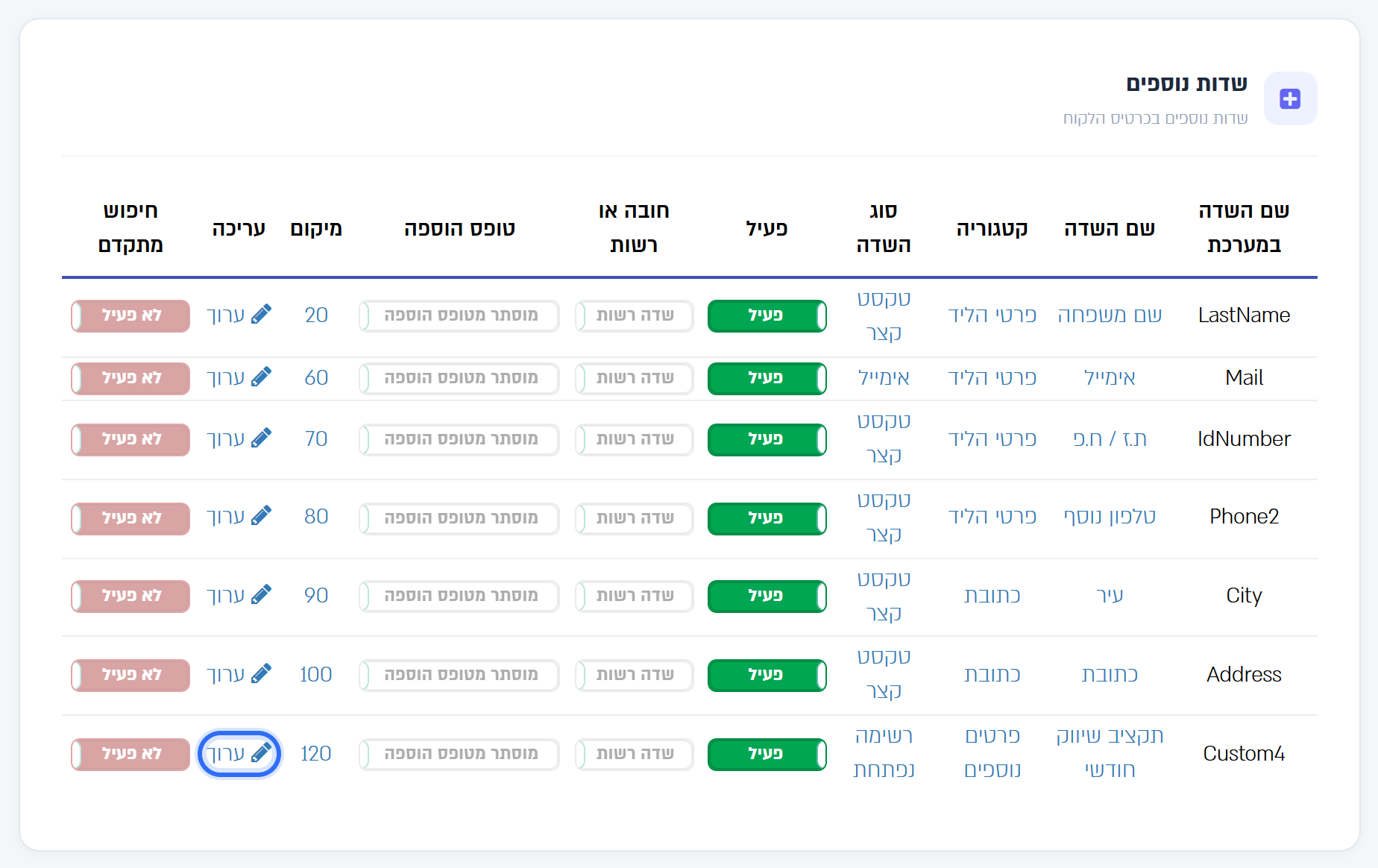Select the "שם משפחה" field name
This screenshot has height=868, width=1378.
(1110, 315)
